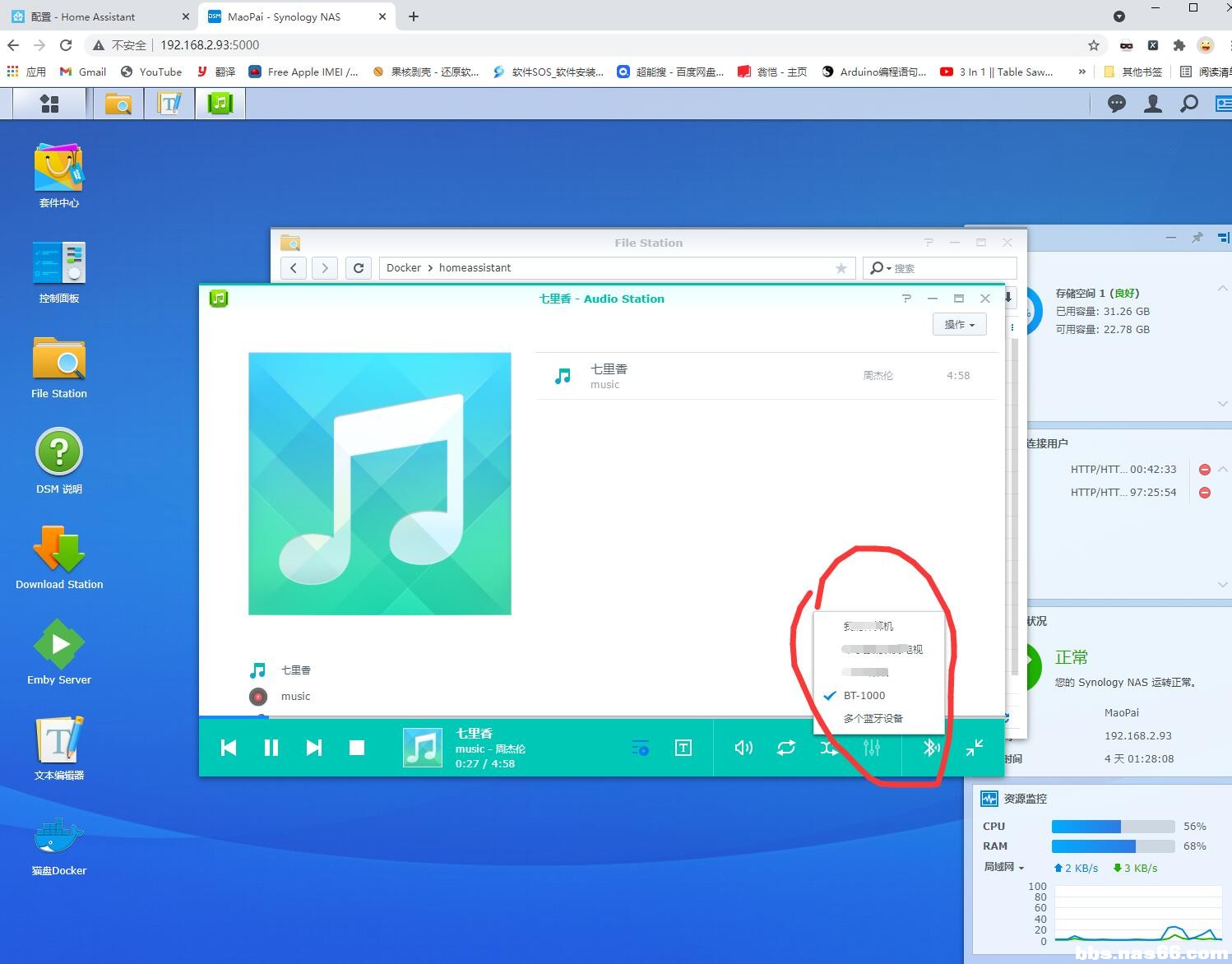Open the 局域网 network dropdown
Screen dimensions: 1232x964
[1004, 867]
